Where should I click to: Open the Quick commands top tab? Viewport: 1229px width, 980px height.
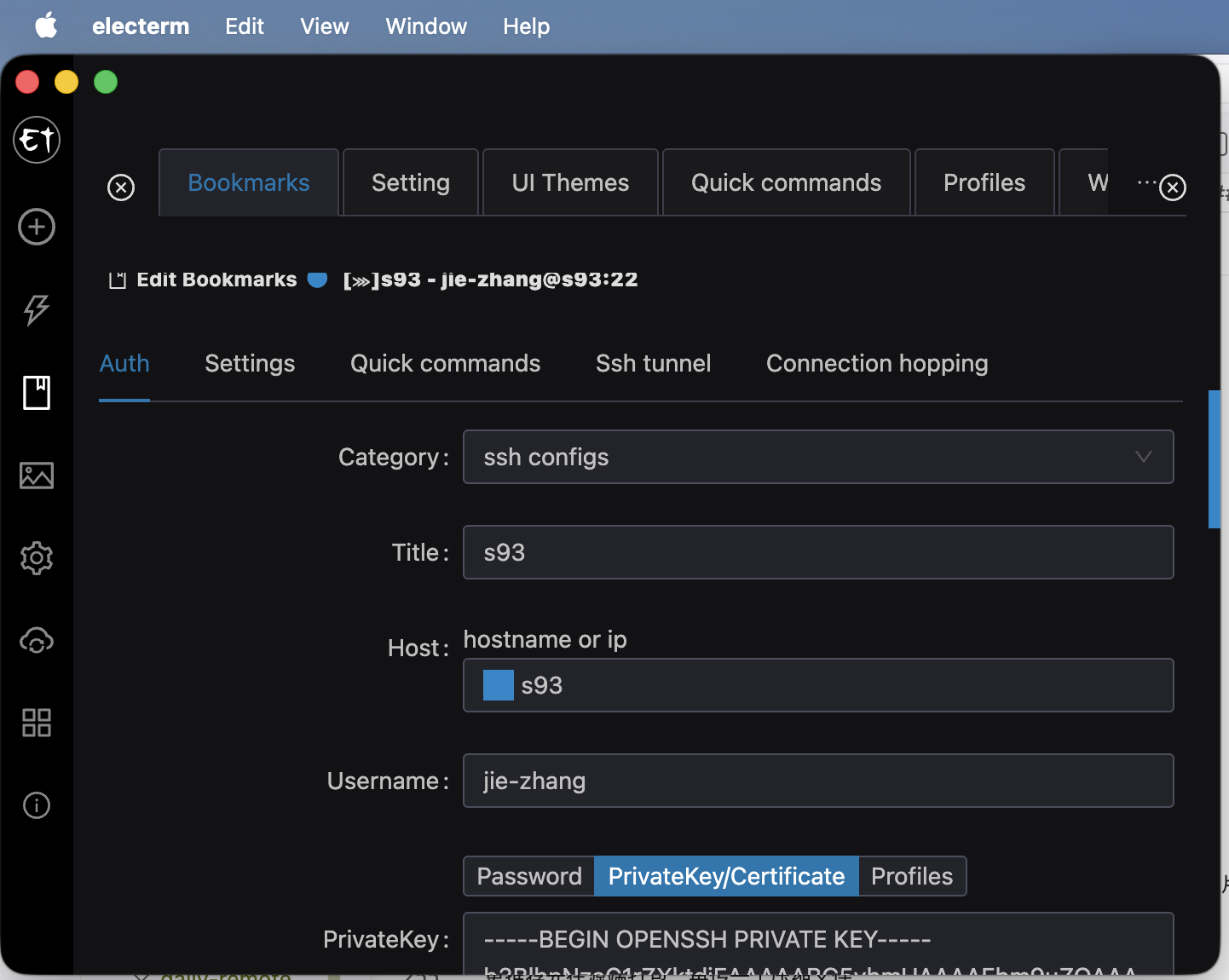coord(787,182)
